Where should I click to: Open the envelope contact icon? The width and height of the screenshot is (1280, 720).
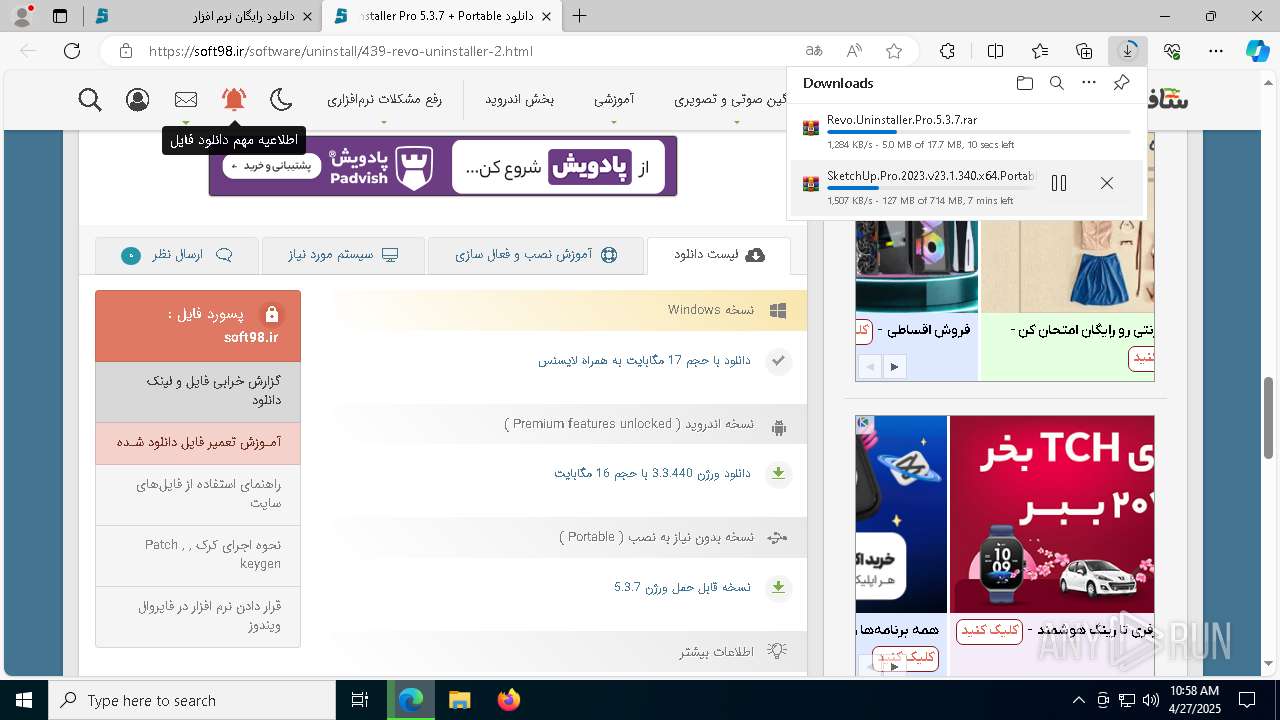(x=186, y=100)
